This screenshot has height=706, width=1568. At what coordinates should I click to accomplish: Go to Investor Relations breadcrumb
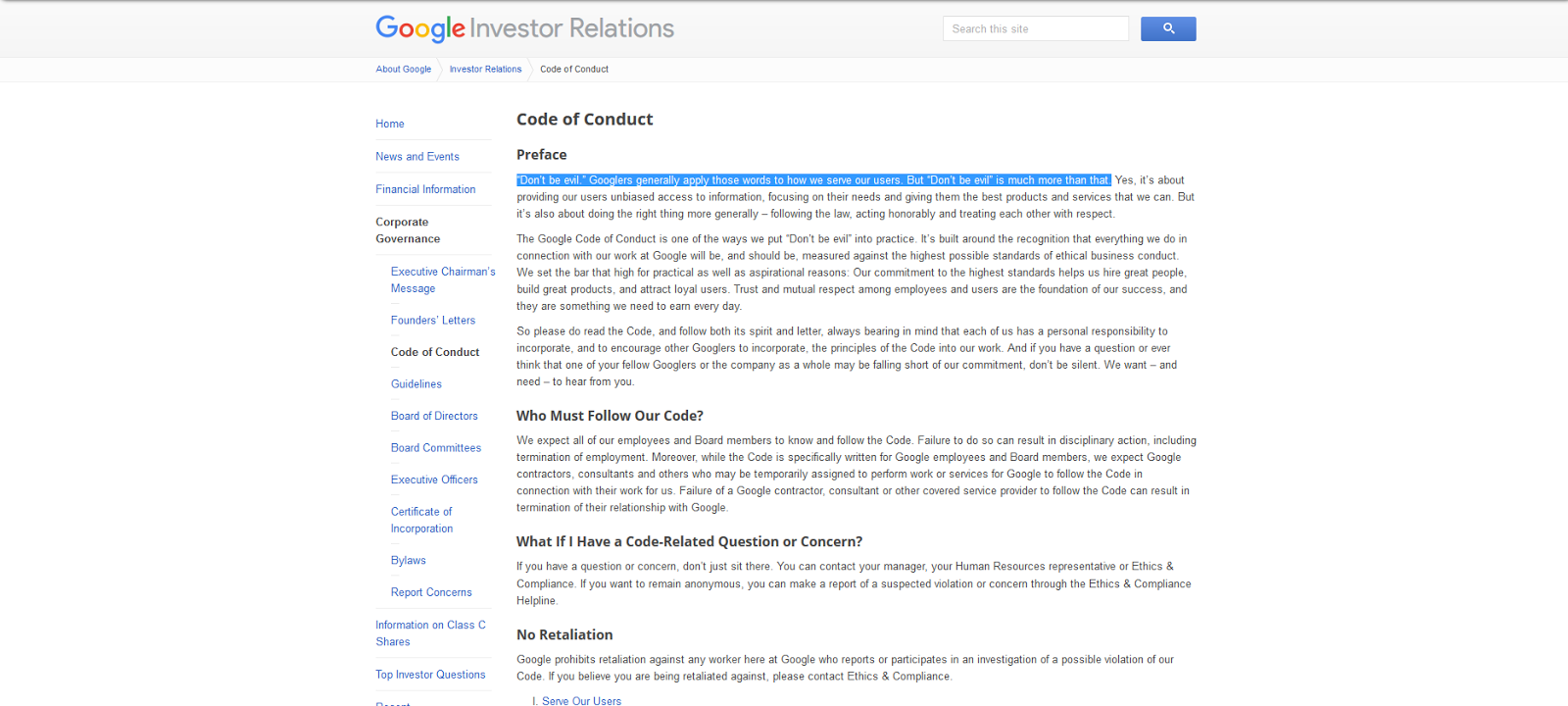(485, 70)
